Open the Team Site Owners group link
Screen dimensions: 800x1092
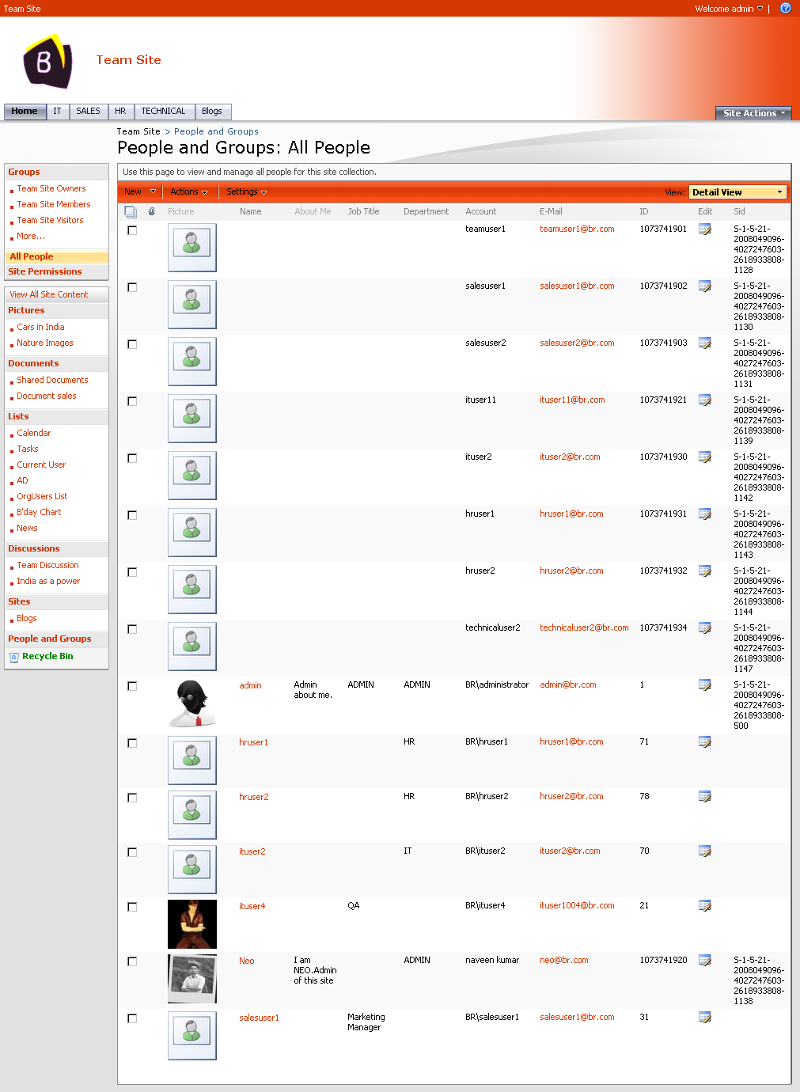coord(49,188)
